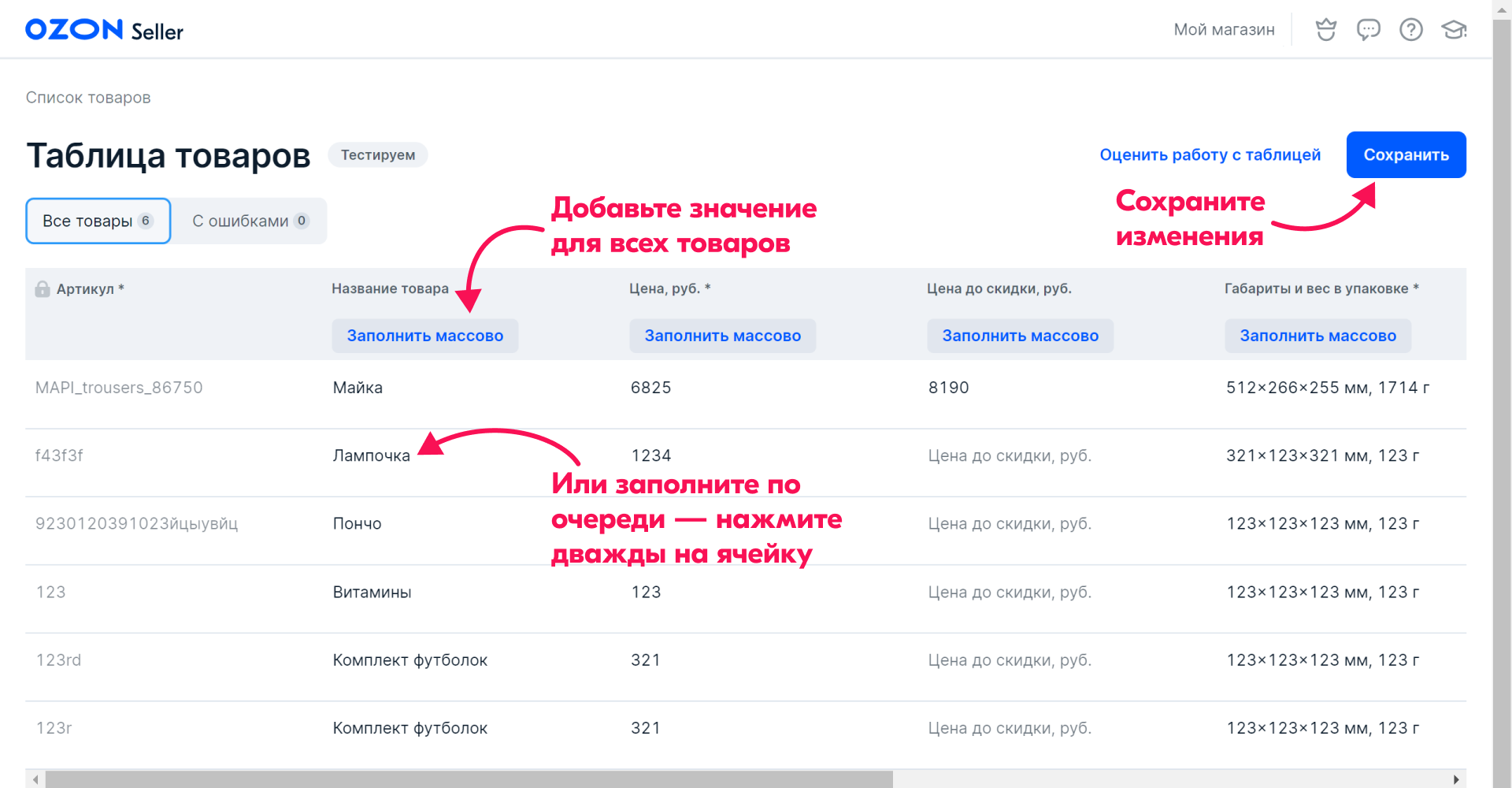Open the graduation cap training icon

pos(1454,30)
